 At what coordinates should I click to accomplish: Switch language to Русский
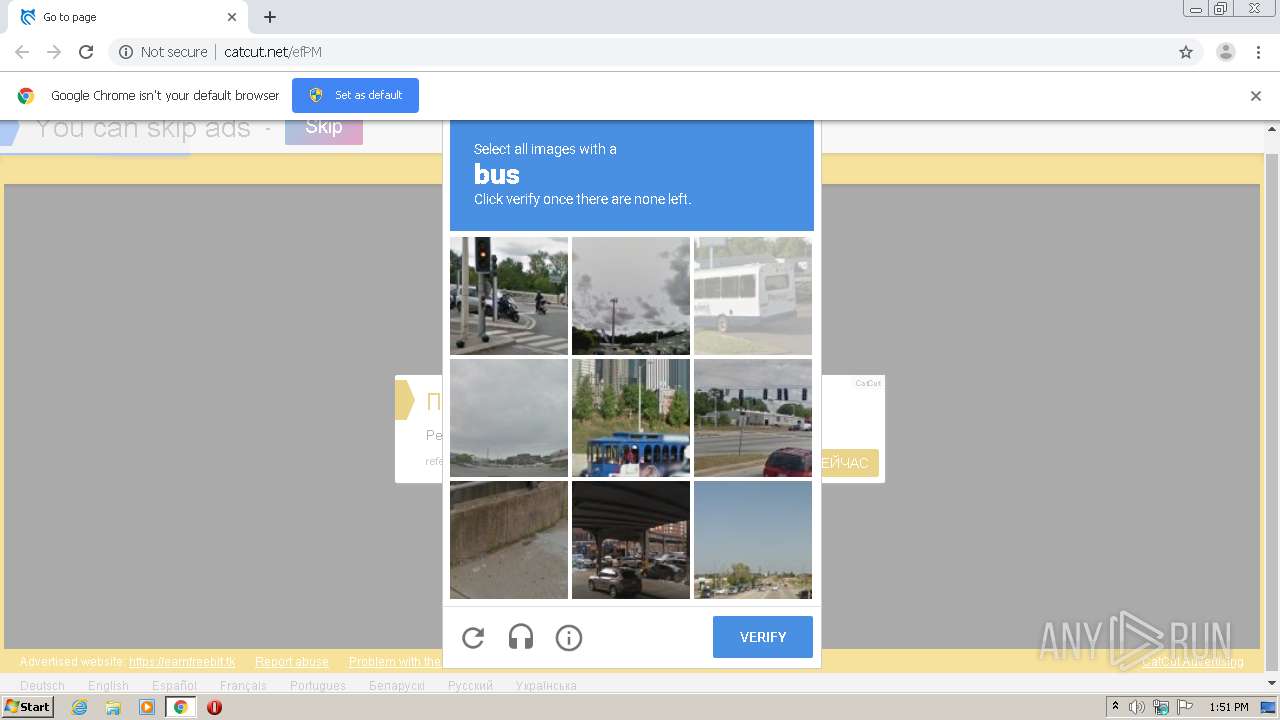(470, 686)
